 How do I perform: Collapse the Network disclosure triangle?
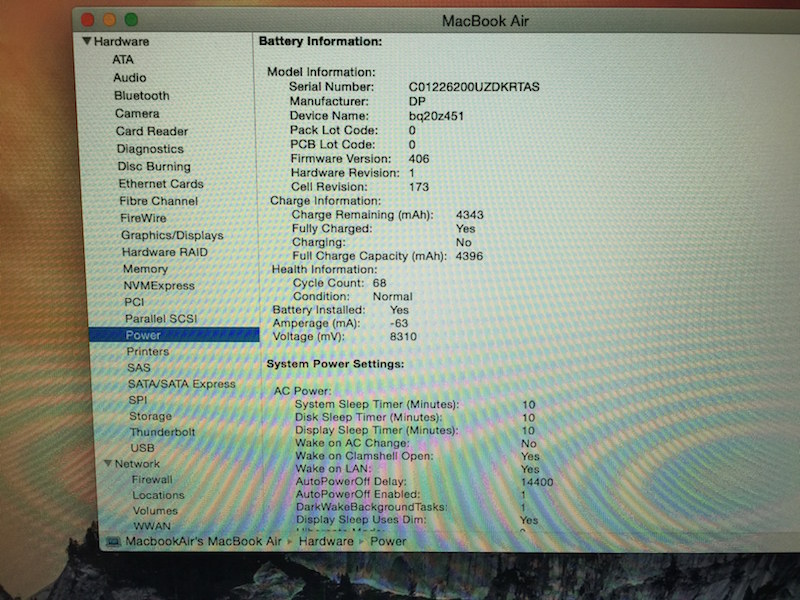(x=108, y=463)
